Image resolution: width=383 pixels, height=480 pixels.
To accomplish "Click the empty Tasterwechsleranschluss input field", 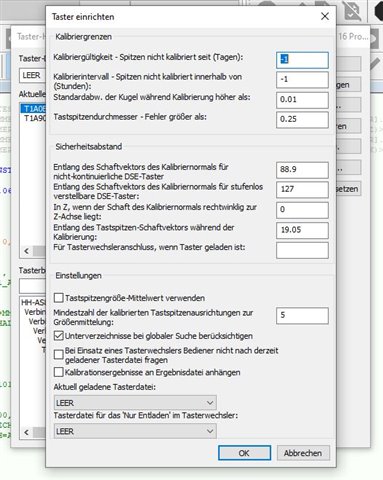I will [x=302, y=250].
